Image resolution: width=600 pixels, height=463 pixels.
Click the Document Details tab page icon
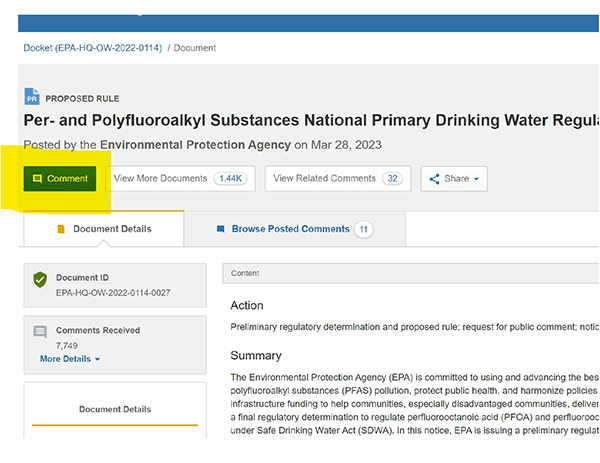pos(61,229)
